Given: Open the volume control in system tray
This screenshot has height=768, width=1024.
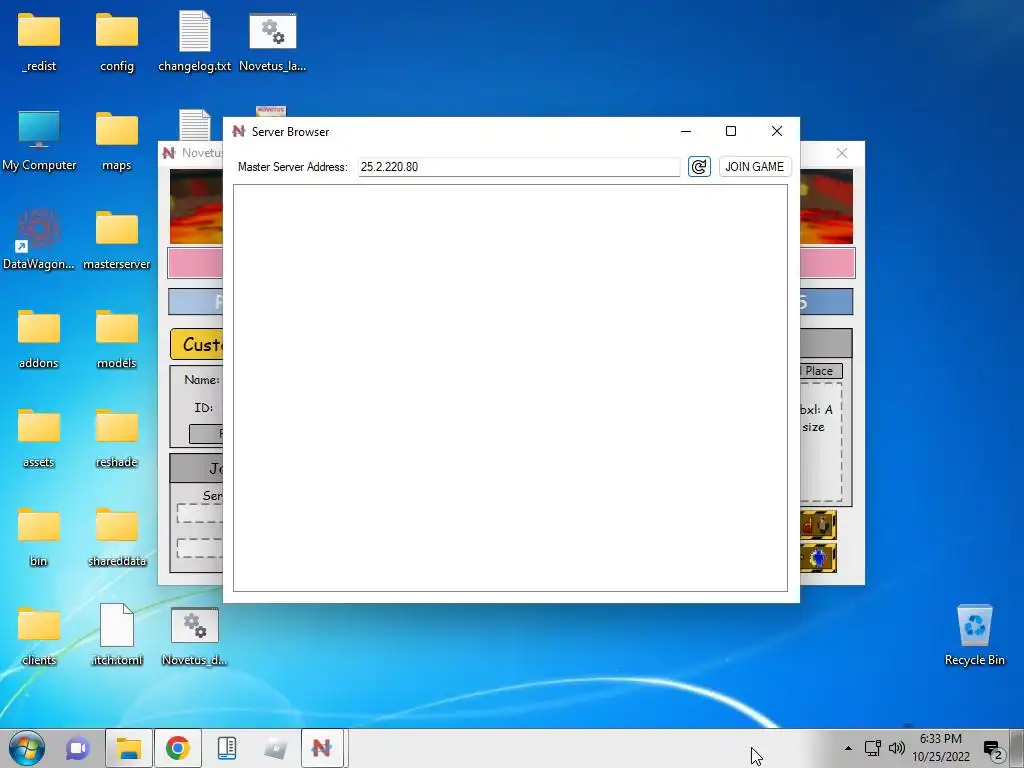Looking at the screenshot, I should coord(897,748).
